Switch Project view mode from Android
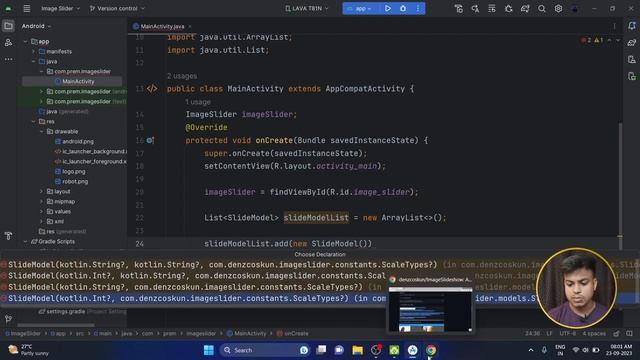The width and height of the screenshot is (640, 360). [x=36, y=26]
